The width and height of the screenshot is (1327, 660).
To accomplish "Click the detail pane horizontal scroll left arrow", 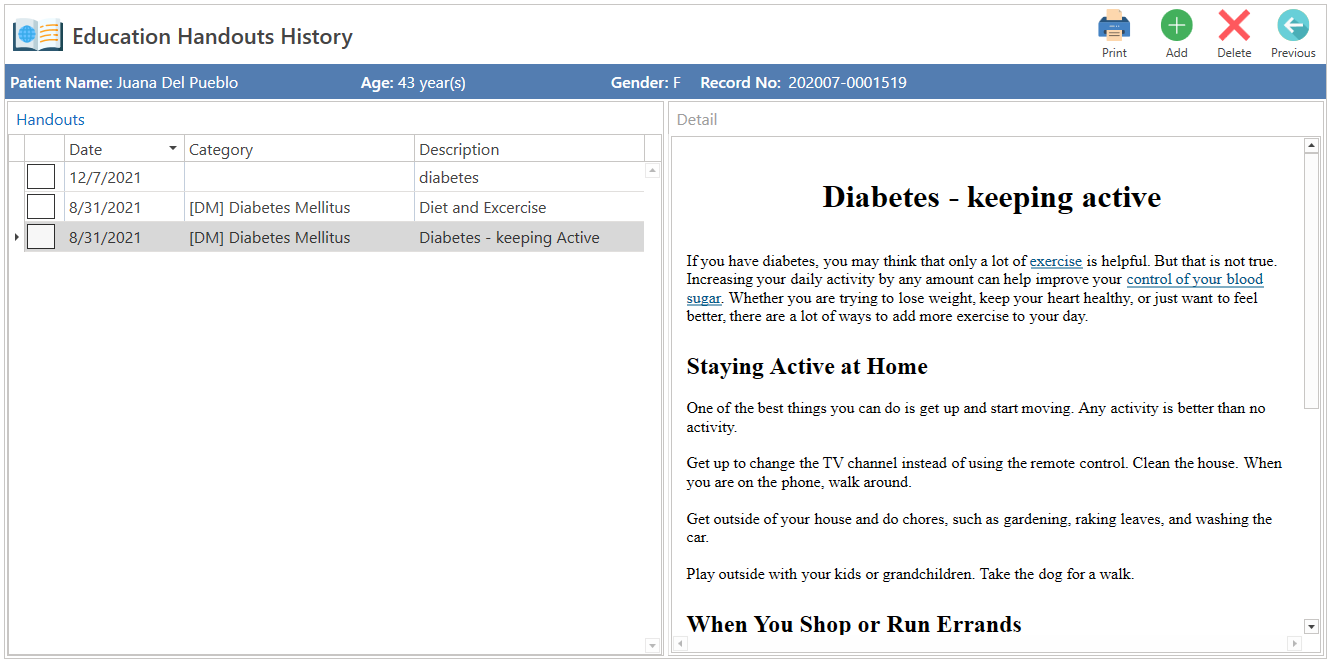I will click(680, 643).
